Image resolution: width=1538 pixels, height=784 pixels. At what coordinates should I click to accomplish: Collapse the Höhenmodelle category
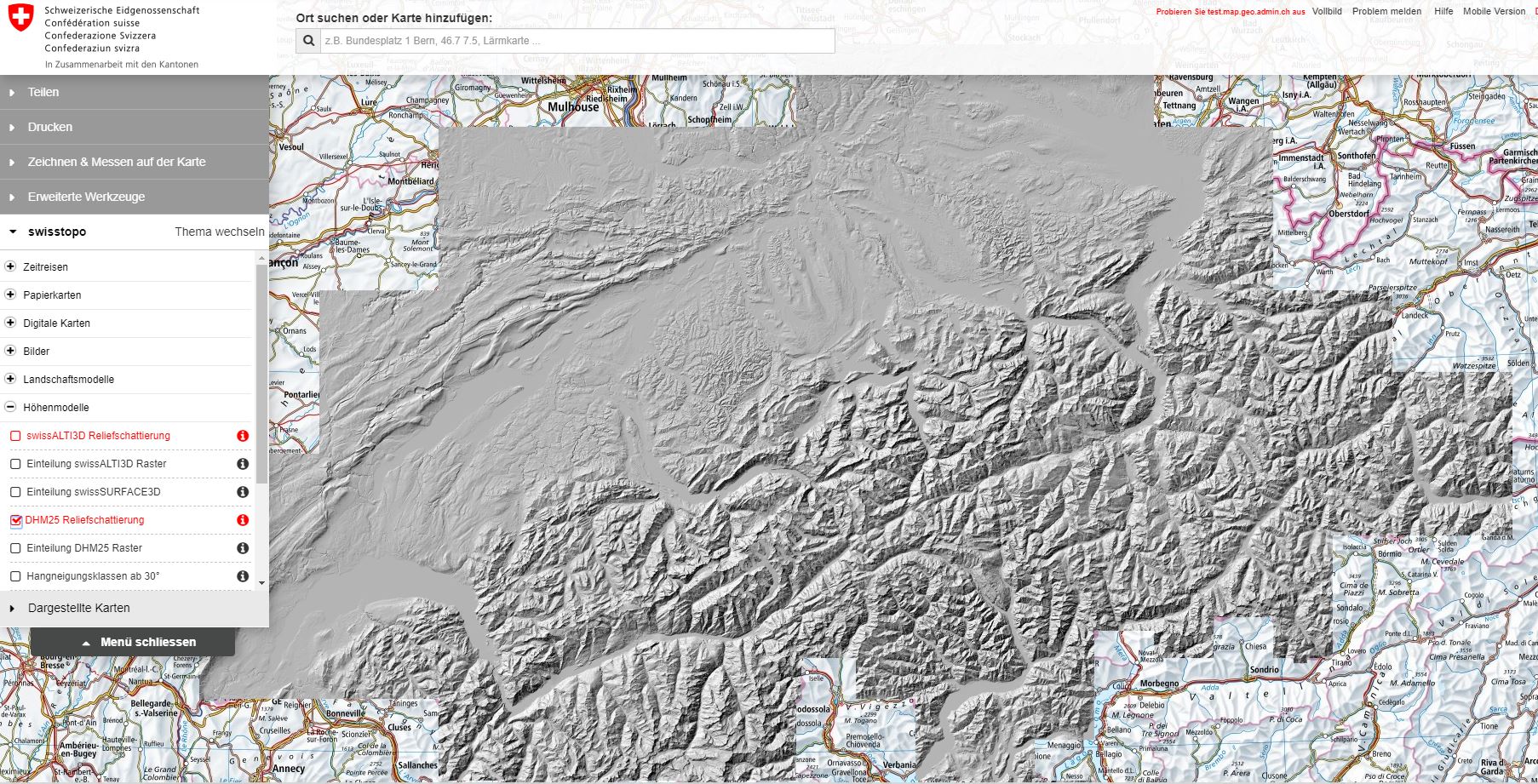click(x=11, y=407)
